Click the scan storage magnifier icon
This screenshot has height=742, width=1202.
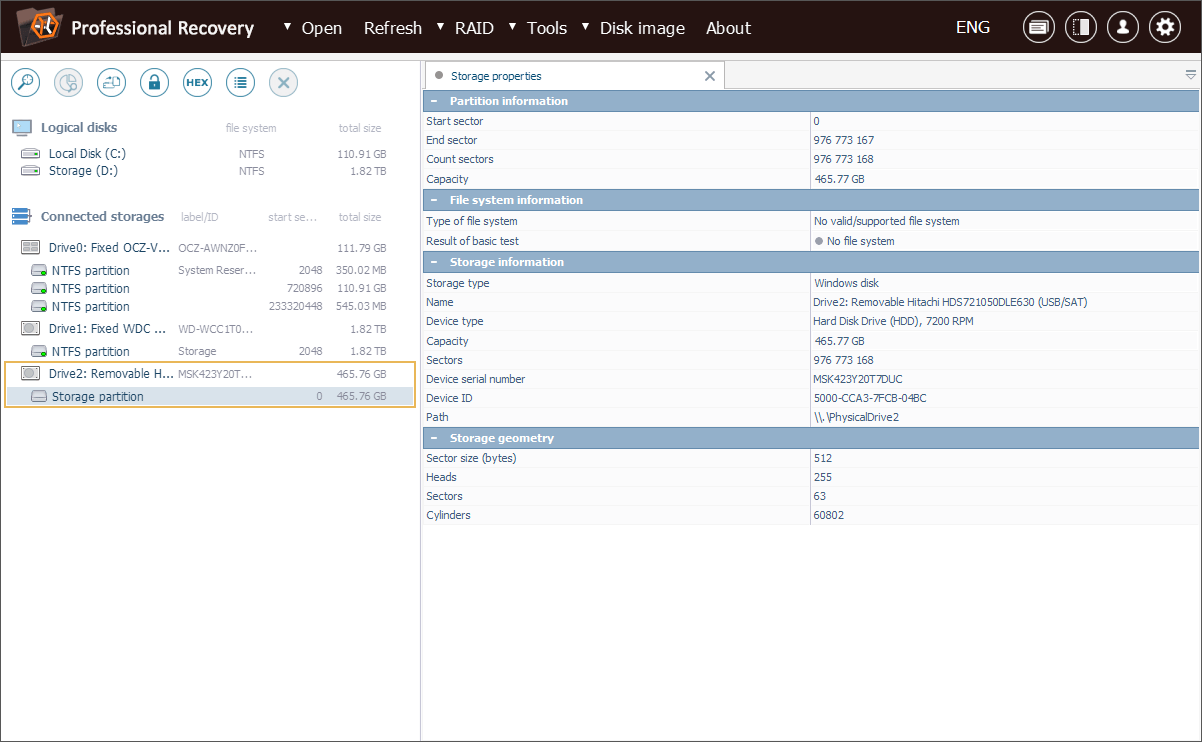(x=25, y=83)
